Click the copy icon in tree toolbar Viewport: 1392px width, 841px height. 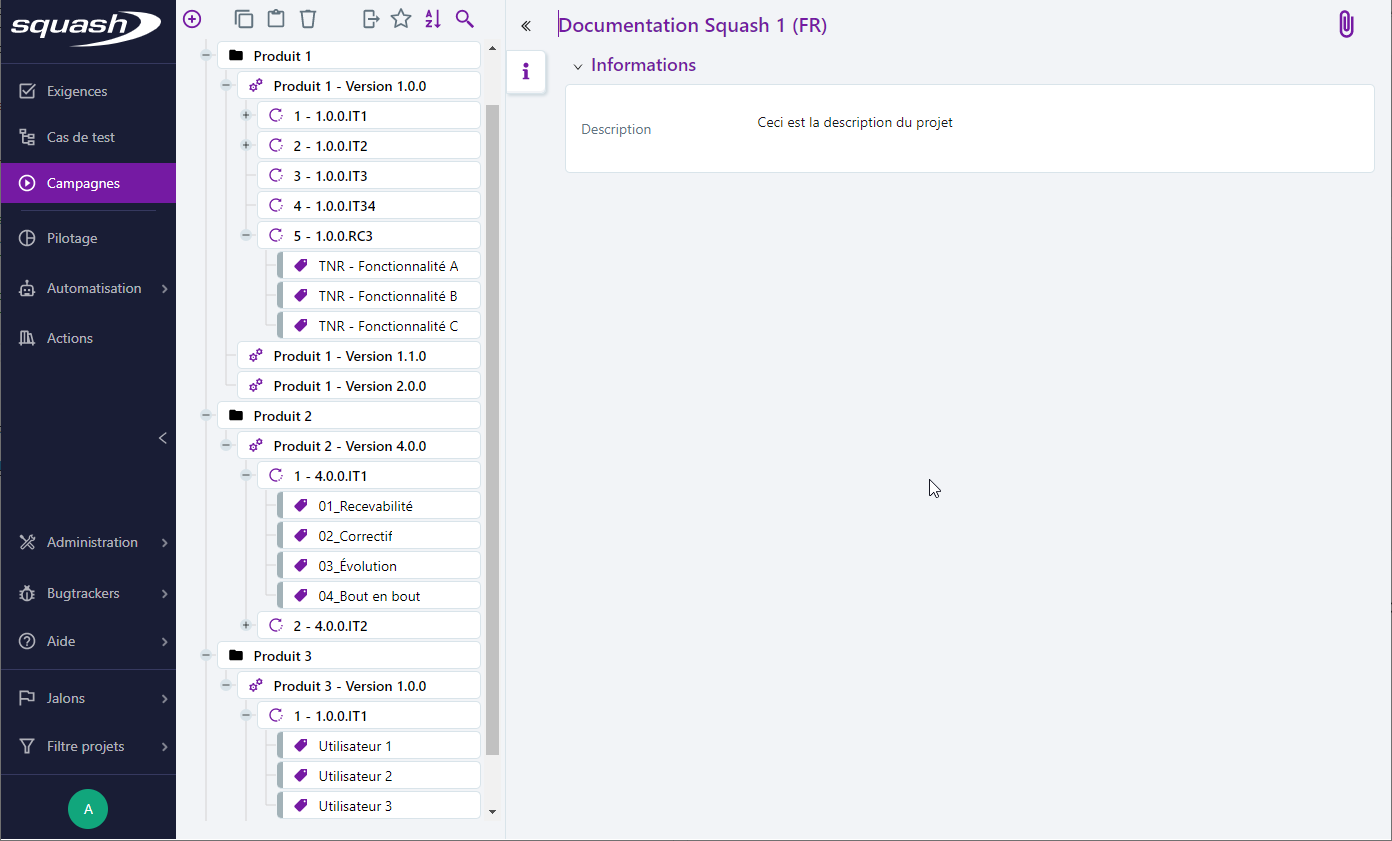[244, 19]
